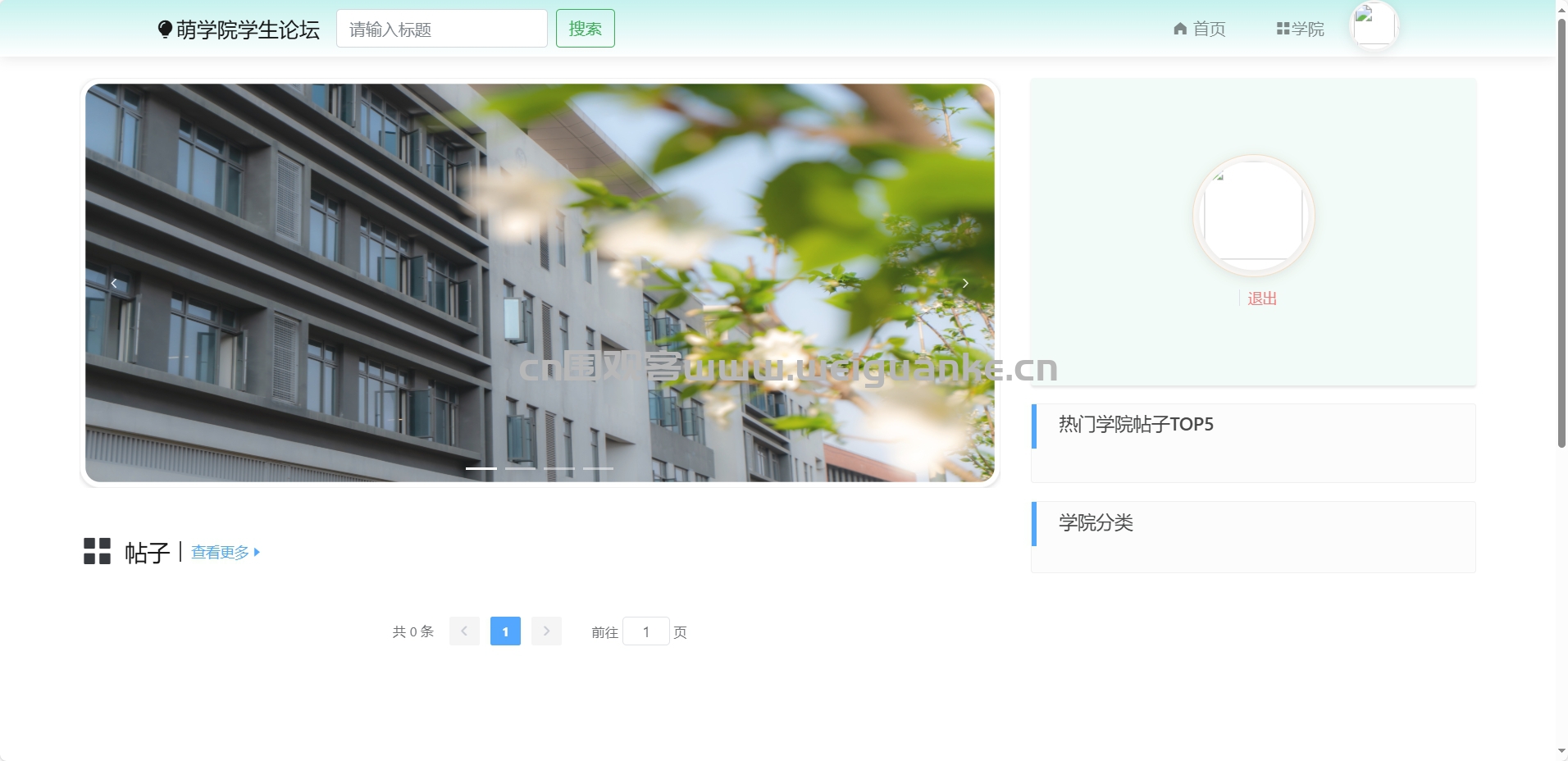
Task: Click the page vertical scrollbar thumb
Action: coord(1561,232)
